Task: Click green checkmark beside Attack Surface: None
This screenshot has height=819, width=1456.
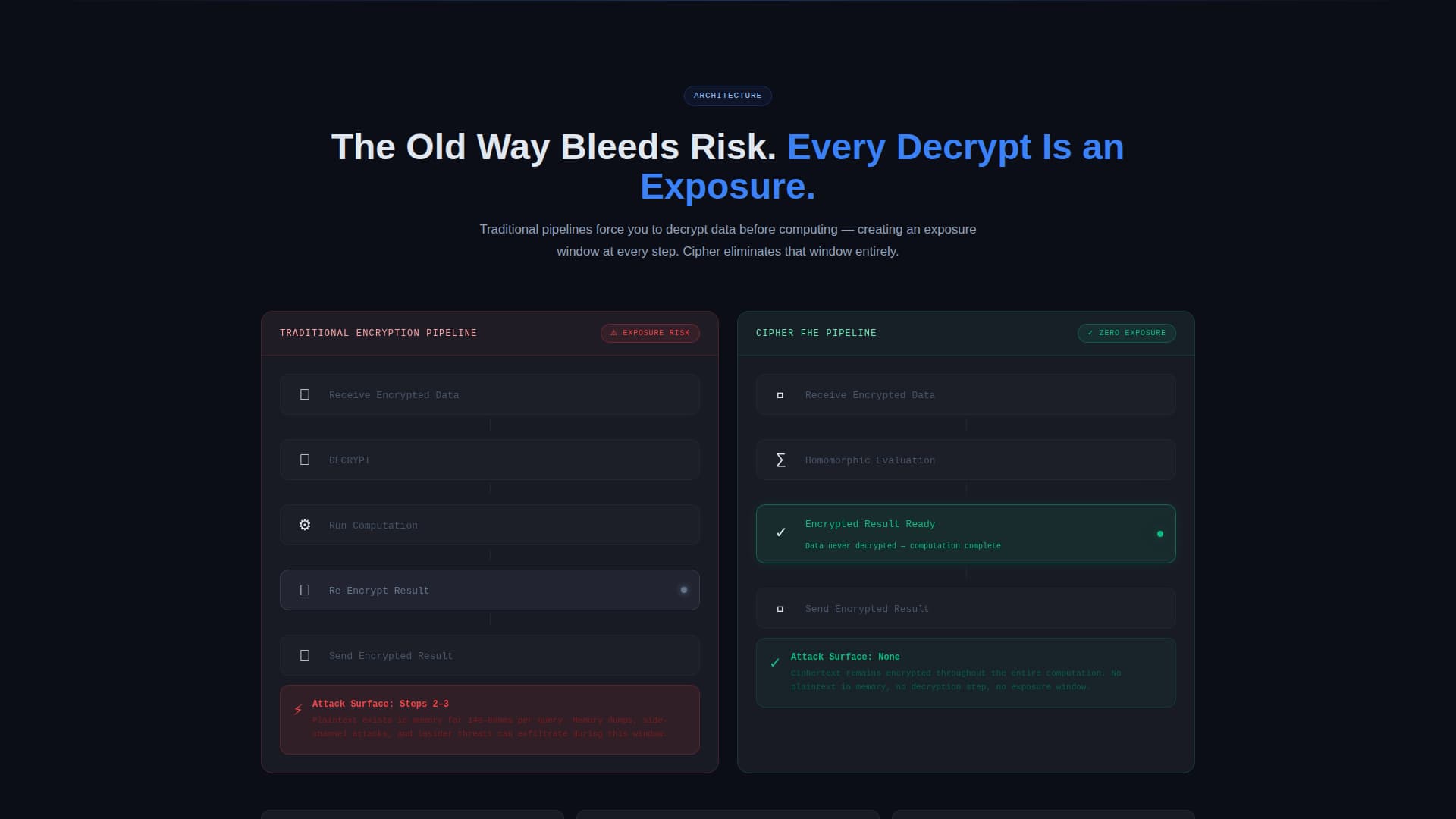Action: [774, 663]
